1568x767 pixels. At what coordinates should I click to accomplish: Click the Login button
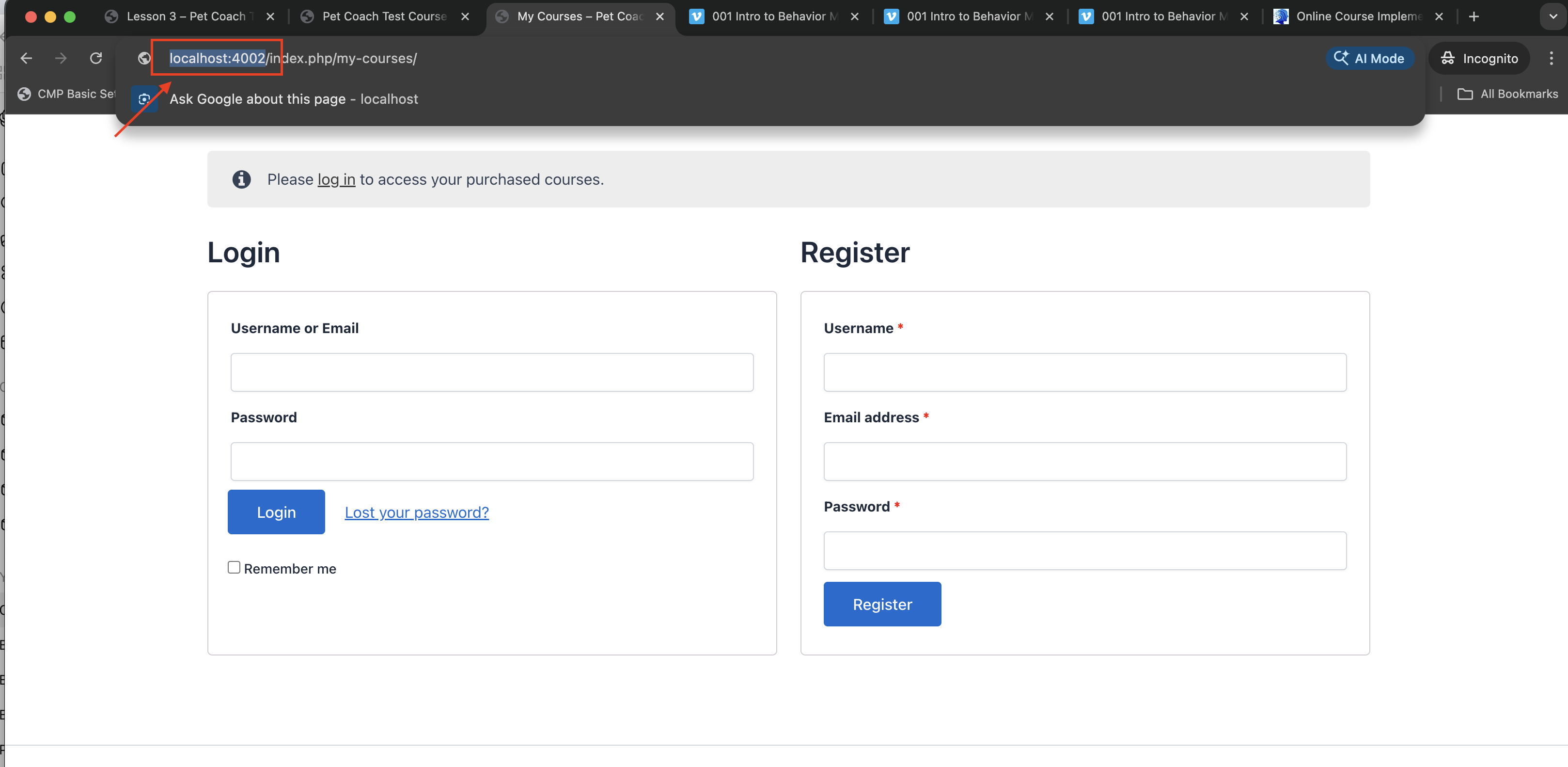[x=276, y=512]
